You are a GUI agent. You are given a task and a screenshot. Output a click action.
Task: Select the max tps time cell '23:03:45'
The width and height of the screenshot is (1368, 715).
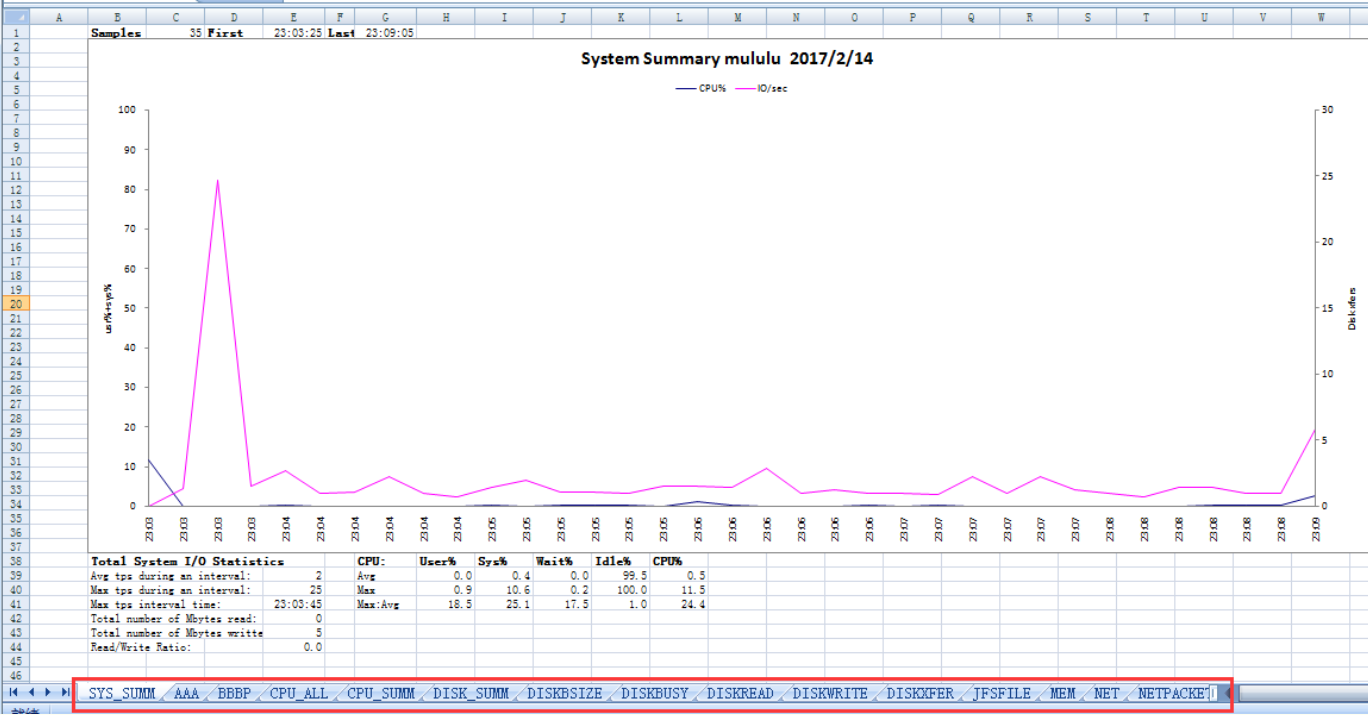click(293, 604)
